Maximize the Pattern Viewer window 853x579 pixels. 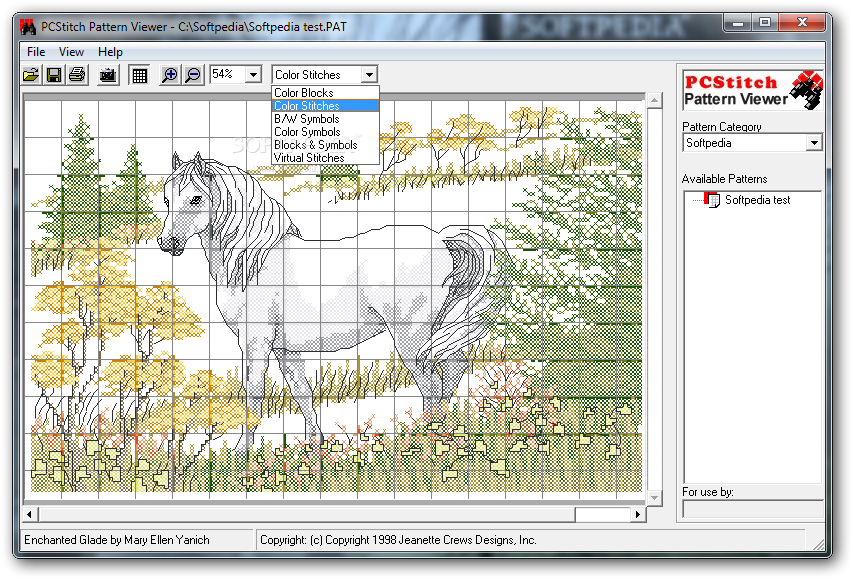(x=765, y=22)
